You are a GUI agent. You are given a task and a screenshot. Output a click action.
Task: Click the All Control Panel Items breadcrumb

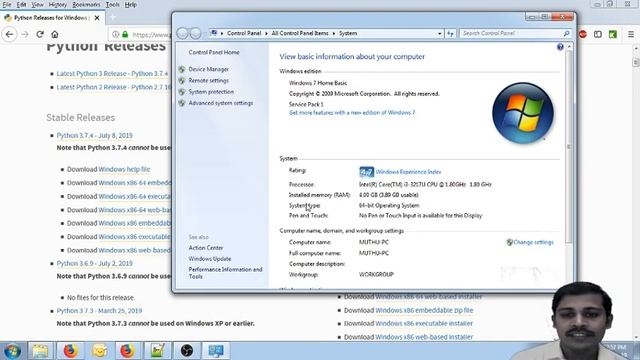[x=300, y=33]
